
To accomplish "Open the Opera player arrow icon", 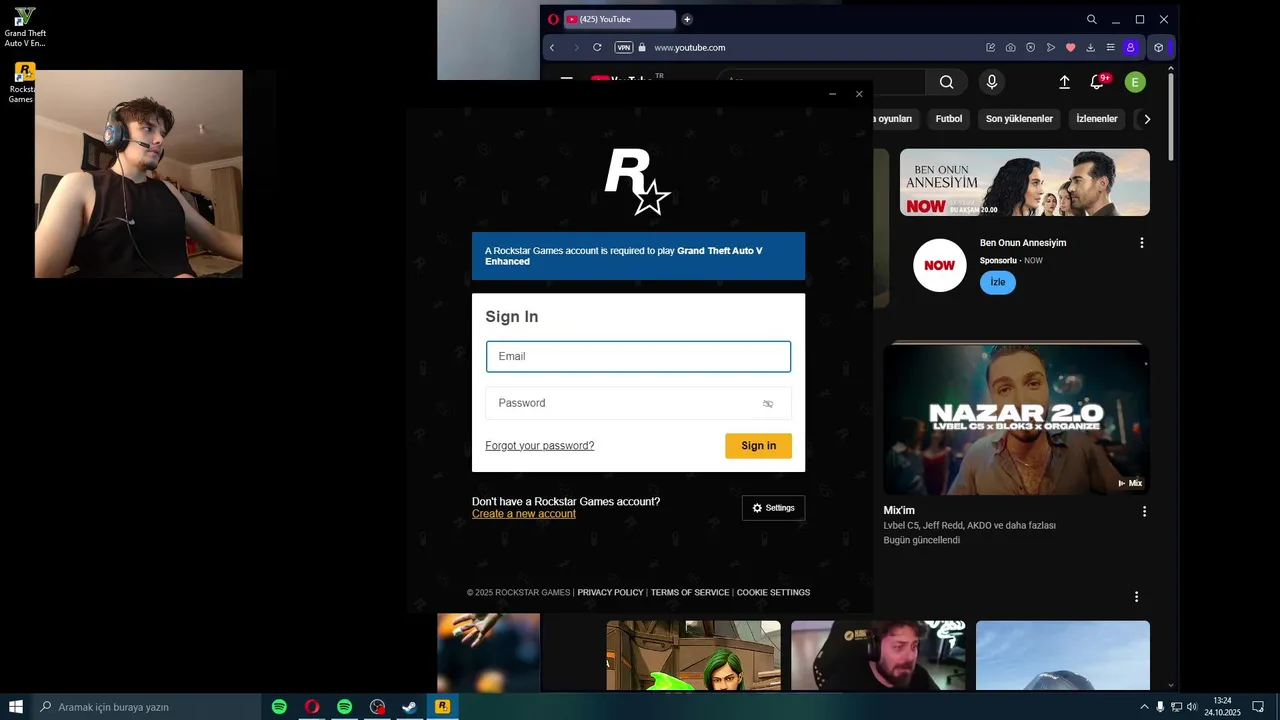I will point(1050,47).
